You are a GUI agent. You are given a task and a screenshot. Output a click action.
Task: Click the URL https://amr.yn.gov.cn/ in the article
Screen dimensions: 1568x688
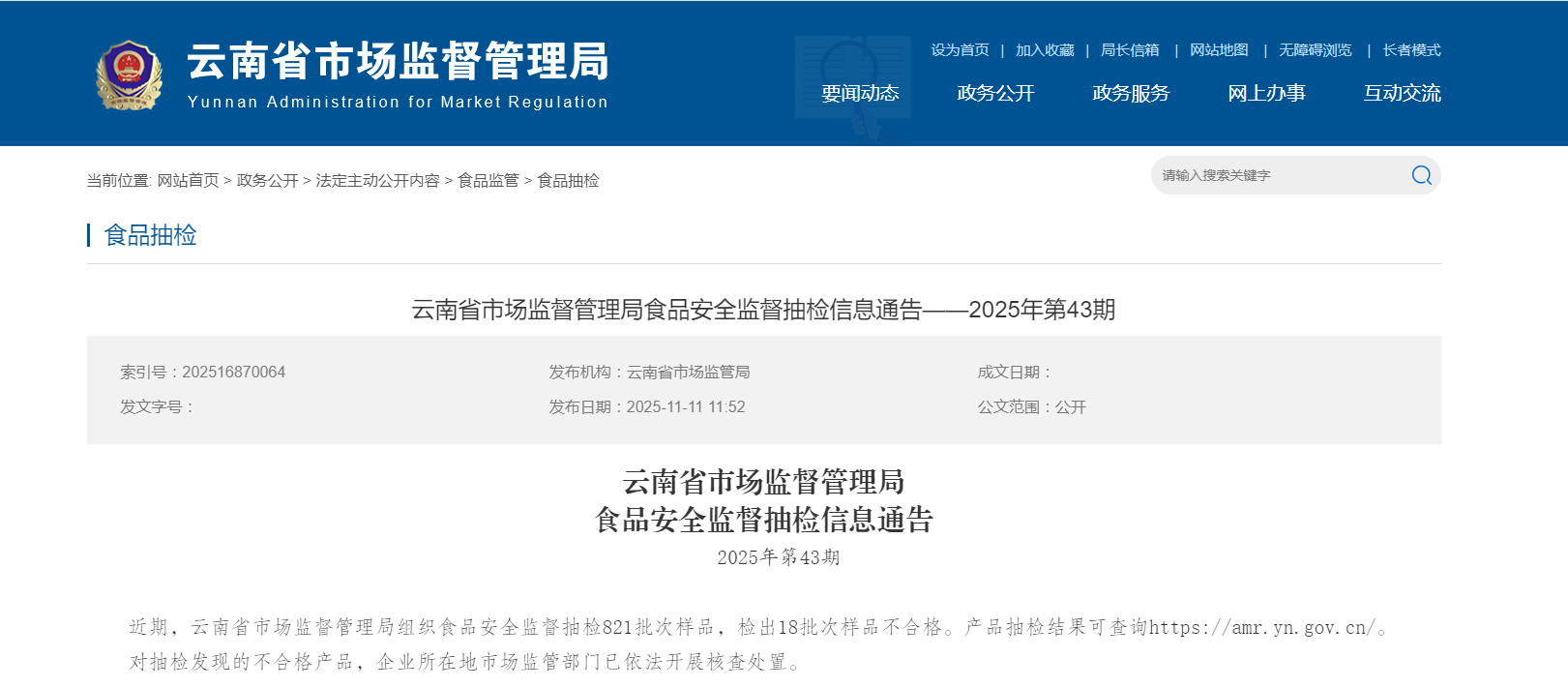click(x=1261, y=628)
